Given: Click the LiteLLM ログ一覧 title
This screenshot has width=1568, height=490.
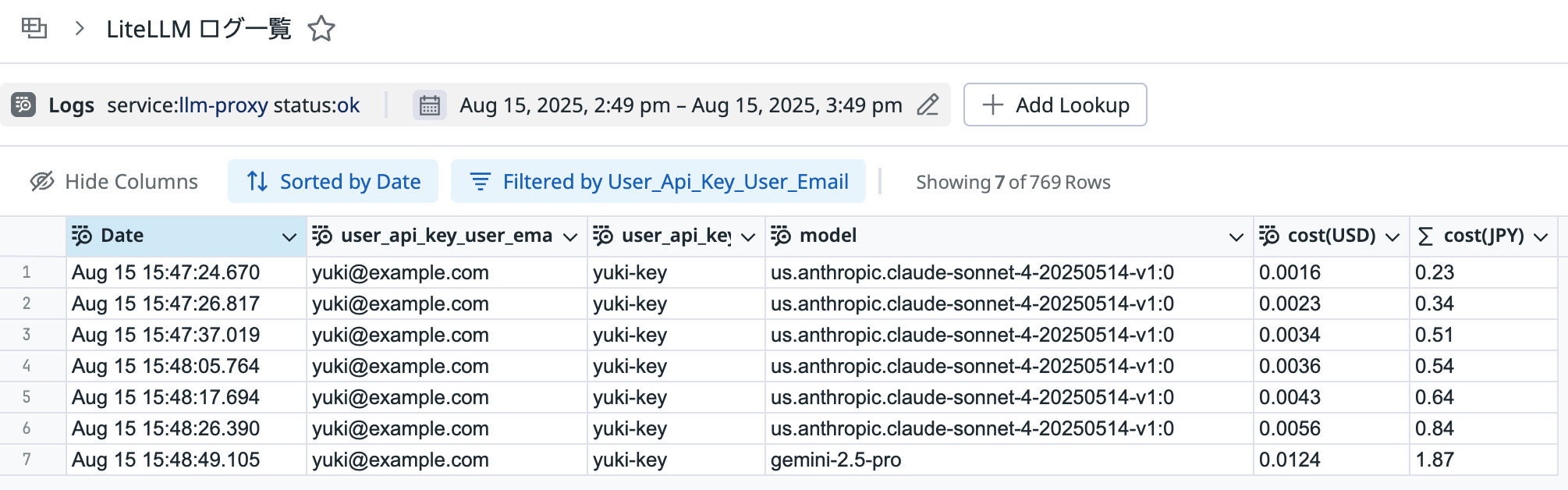Looking at the screenshot, I should (x=199, y=29).
